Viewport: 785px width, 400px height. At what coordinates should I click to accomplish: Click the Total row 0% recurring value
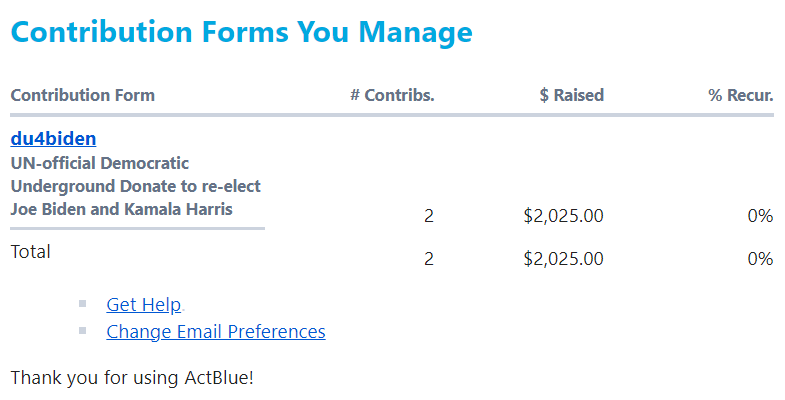point(760,259)
